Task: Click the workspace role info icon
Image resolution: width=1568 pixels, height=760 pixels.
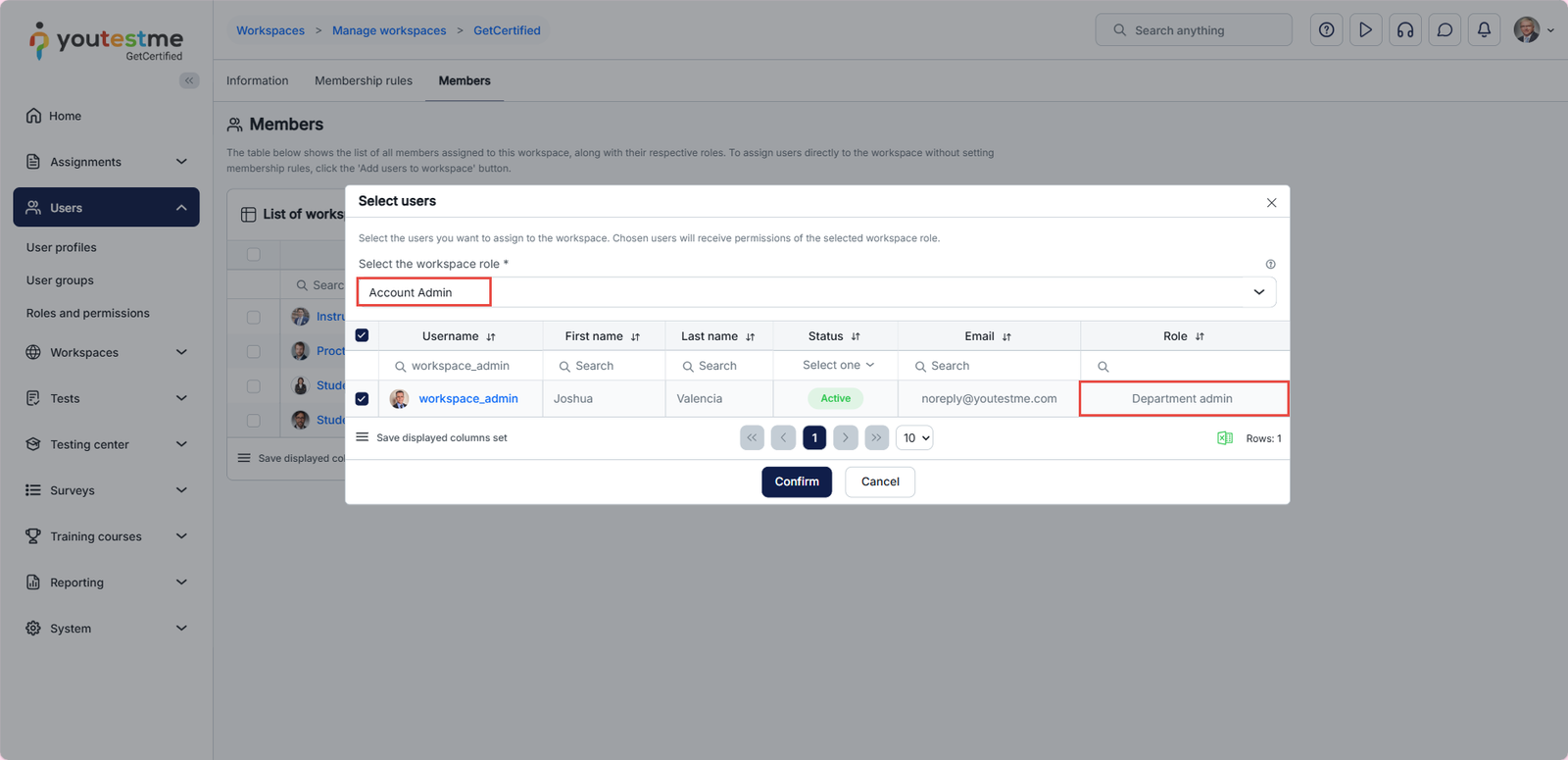Action: tap(1270, 265)
